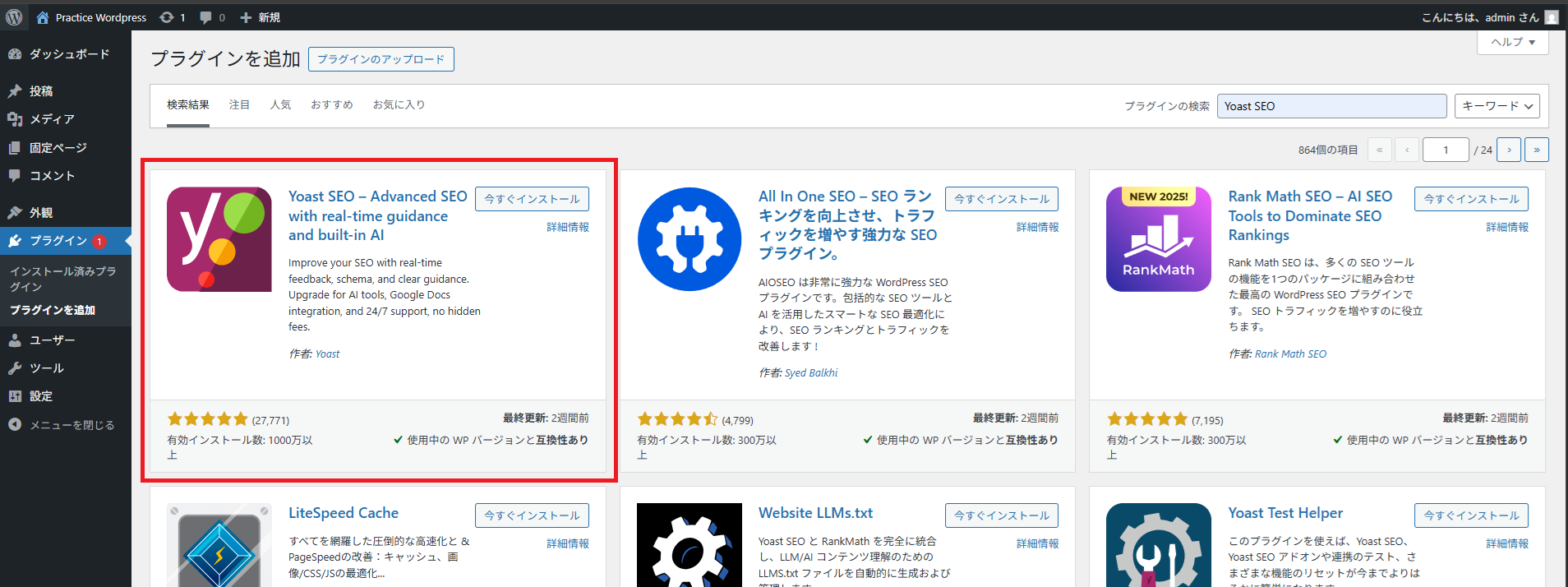Click the Website LLMs.txt gear logo

[689, 545]
